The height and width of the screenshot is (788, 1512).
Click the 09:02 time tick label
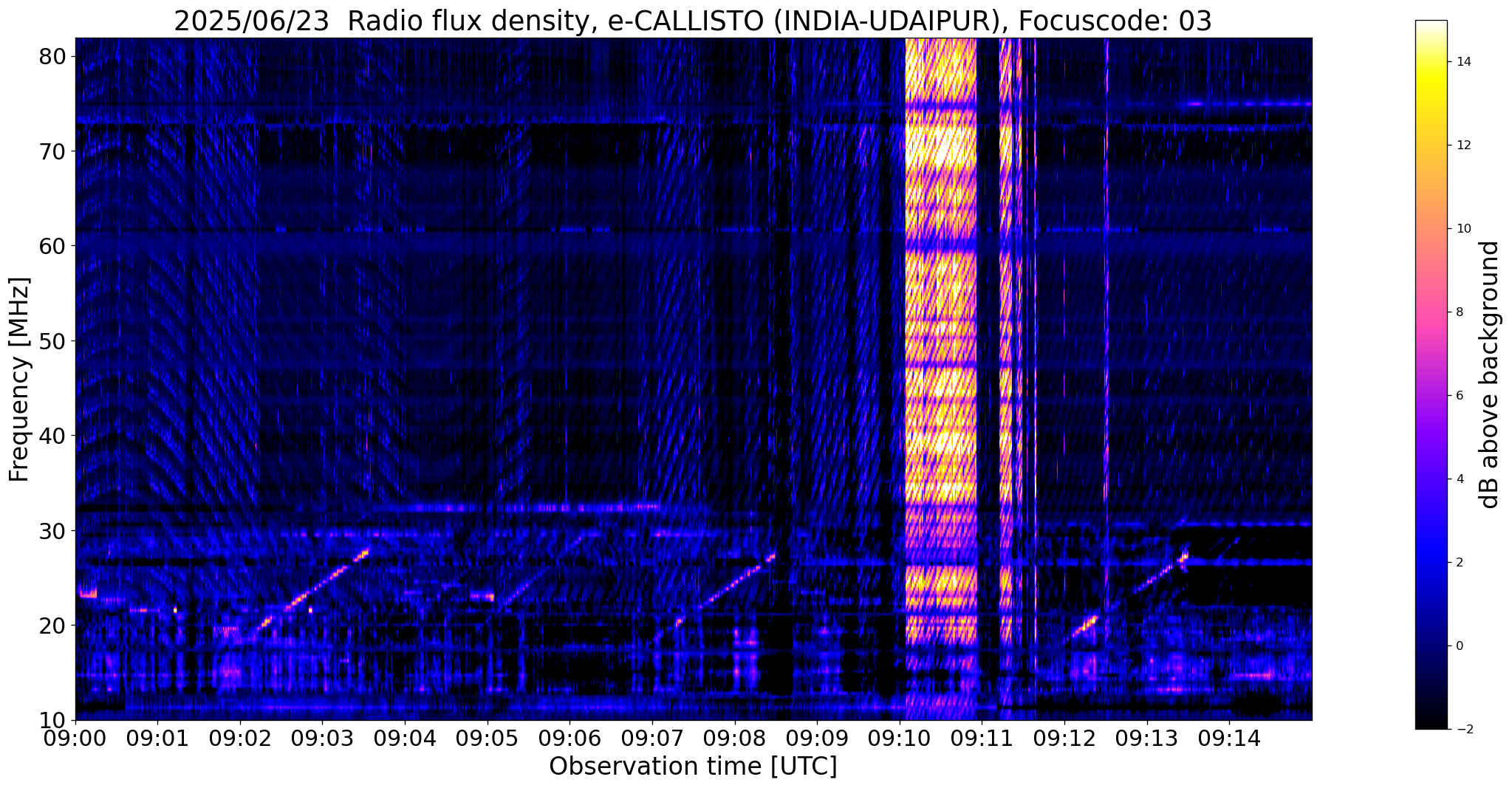(240, 738)
